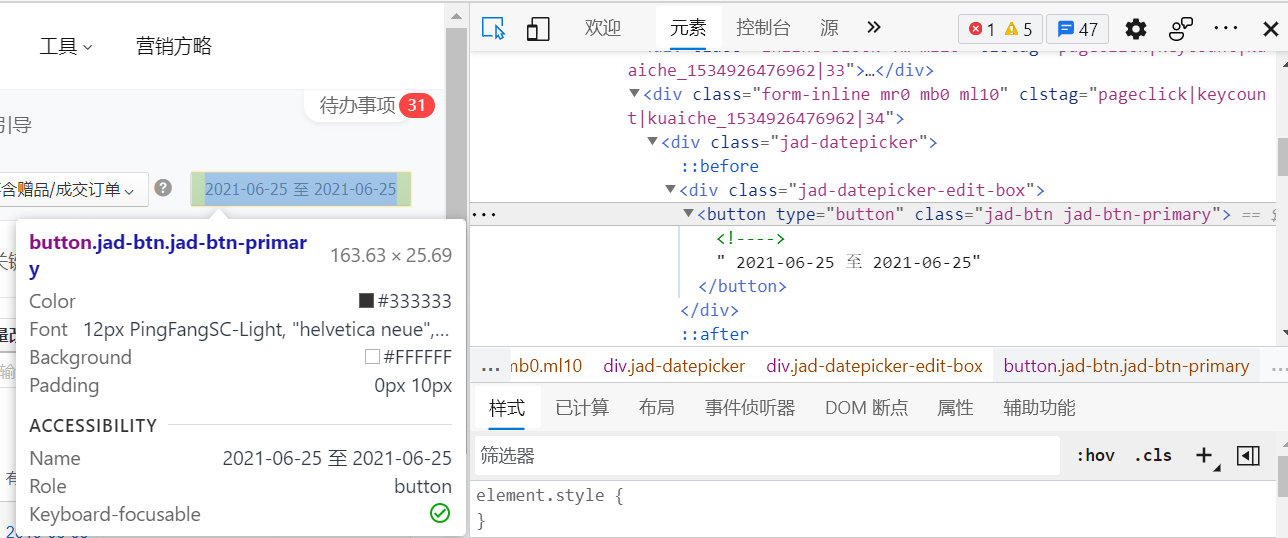
Task: Select the <!----> comment node
Action: (750, 238)
